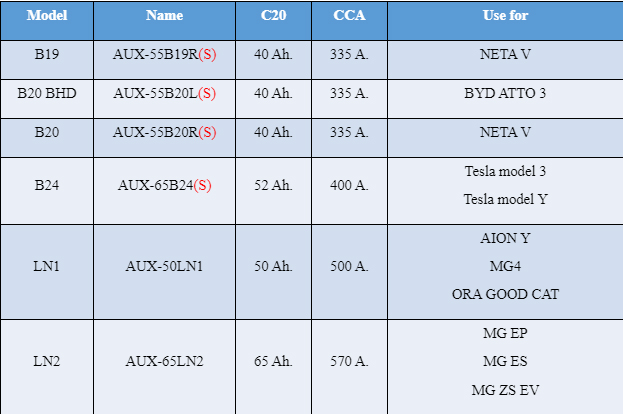Image resolution: width=623 pixels, height=414 pixels.
Task: Click the Tesla model Y text
Action: tap(505, 199)
